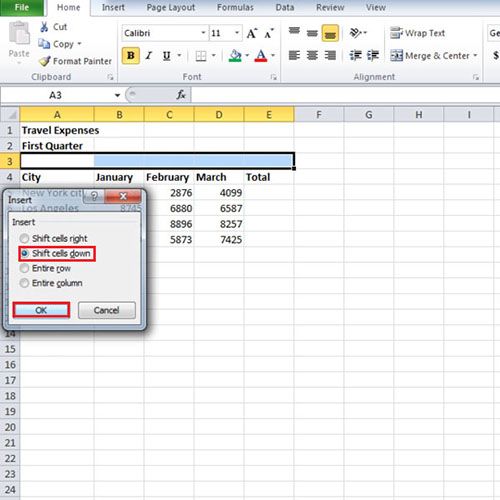
Task: Click Merge & Center
Action: pos(430,55)
